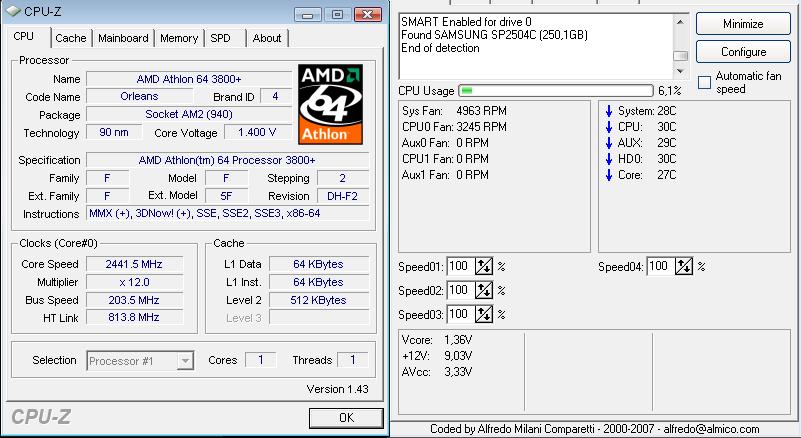Click the Specification field text
The width and height of the screenshot is (801, 438).
227,160
